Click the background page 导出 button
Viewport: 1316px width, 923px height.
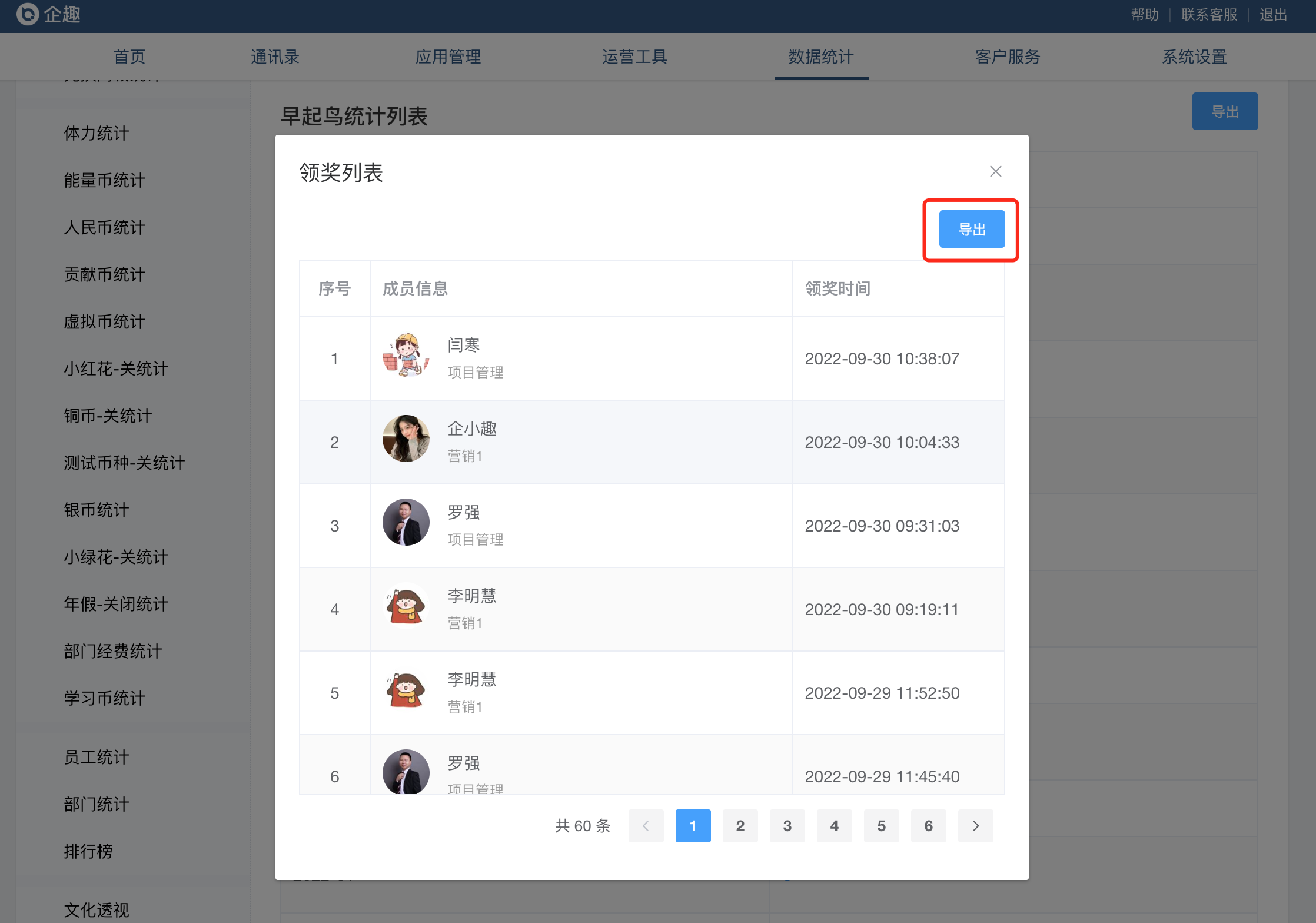1225,111
